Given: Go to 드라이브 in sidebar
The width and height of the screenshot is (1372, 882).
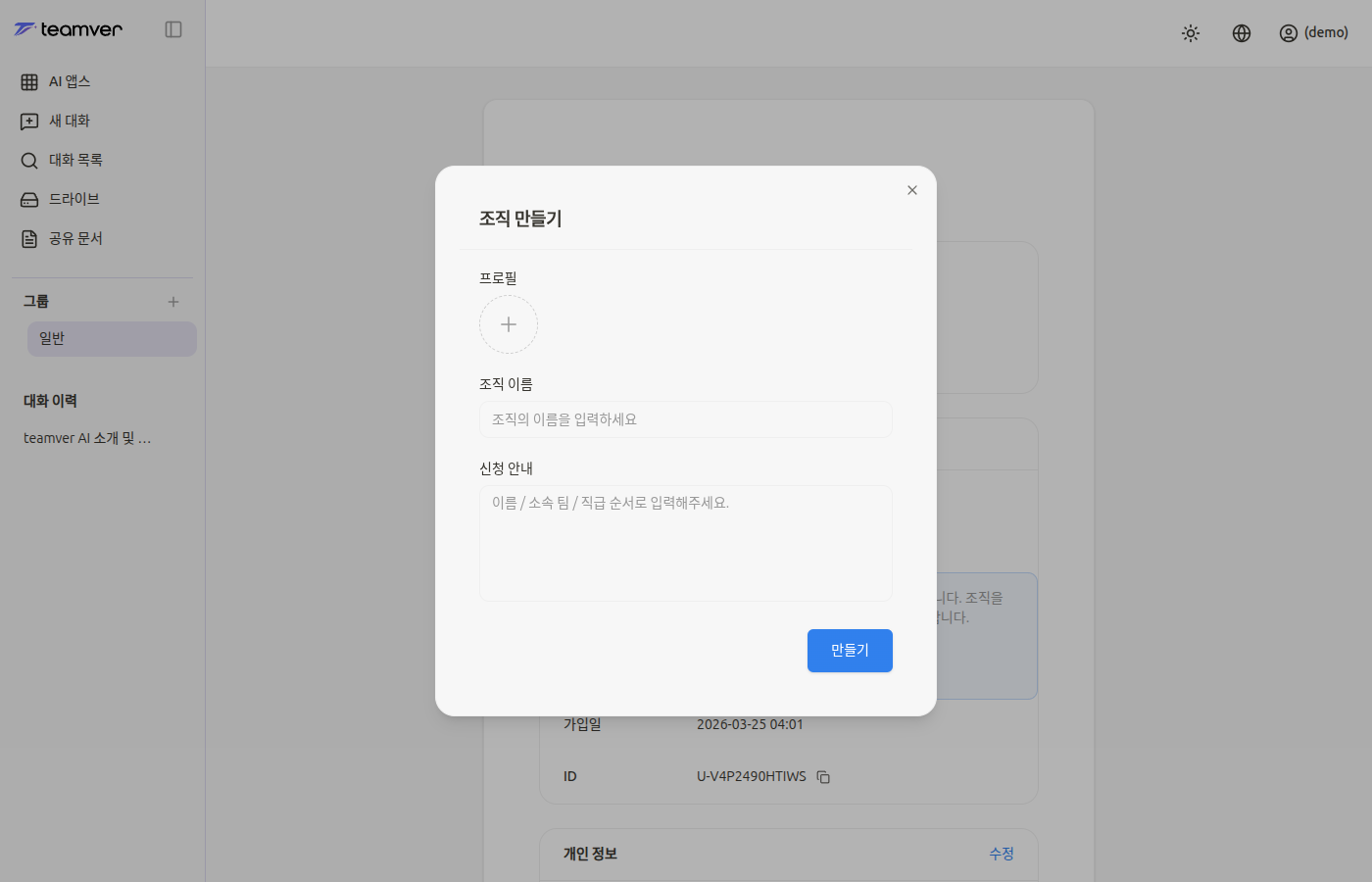Looking at the screenshot, I should [73, 199].
